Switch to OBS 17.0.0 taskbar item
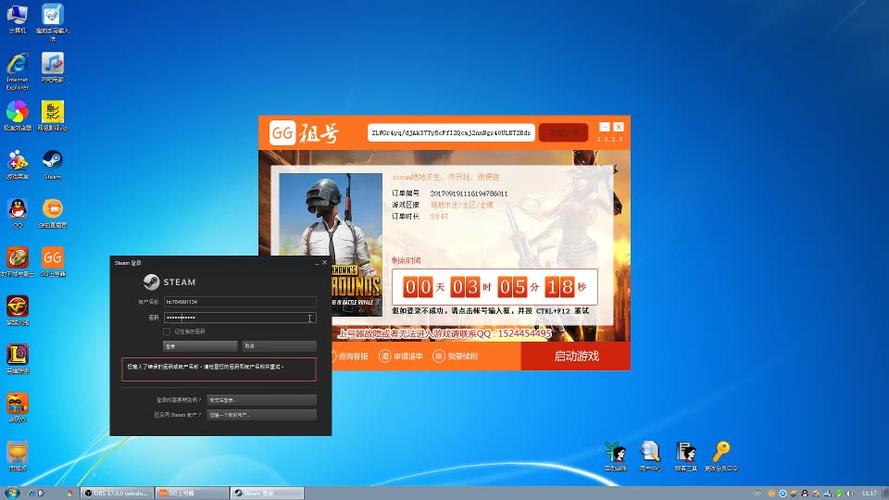Image resolution: width=889 pixels, height=500 pixels. [x=117, y=493]
